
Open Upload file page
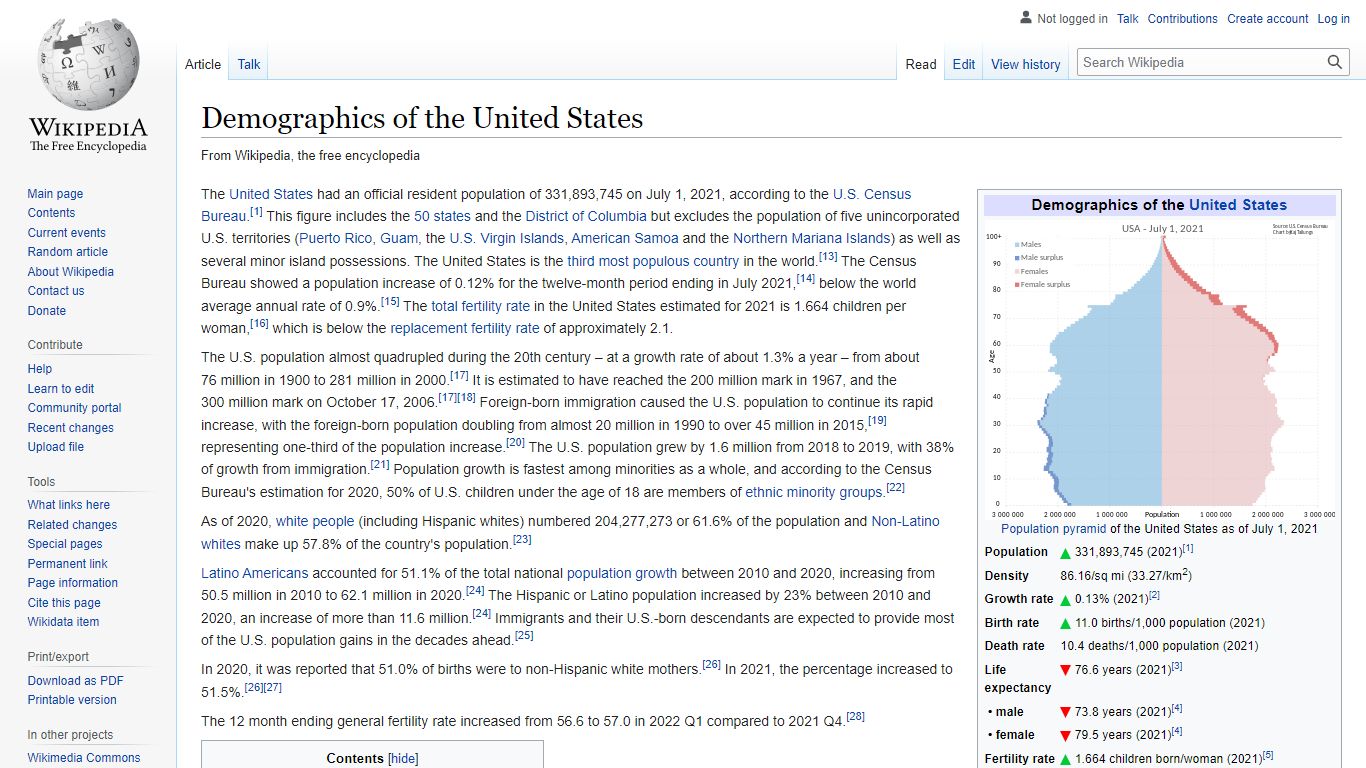click(56, 447)
